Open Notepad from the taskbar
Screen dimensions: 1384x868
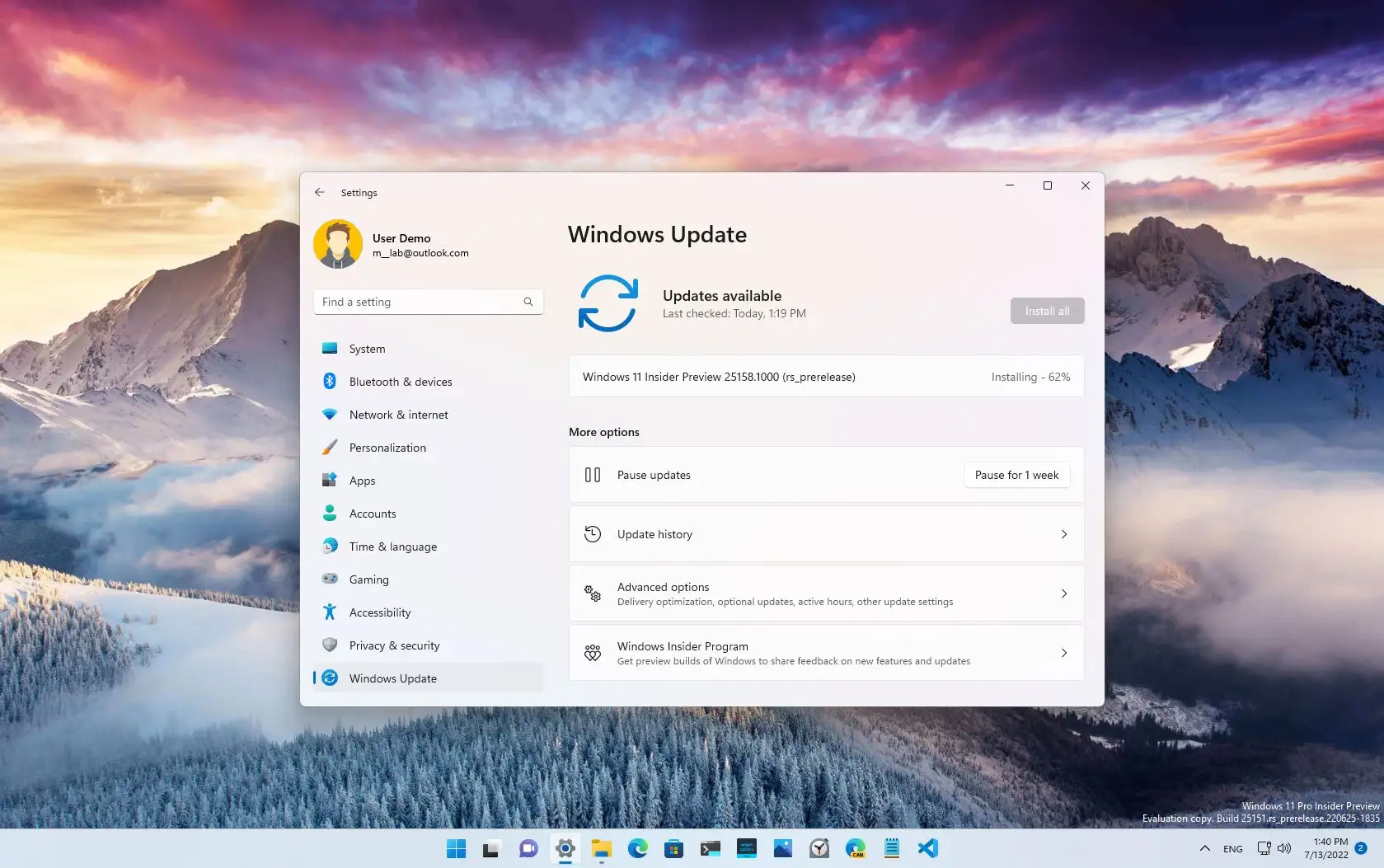(x=891, y=848)
